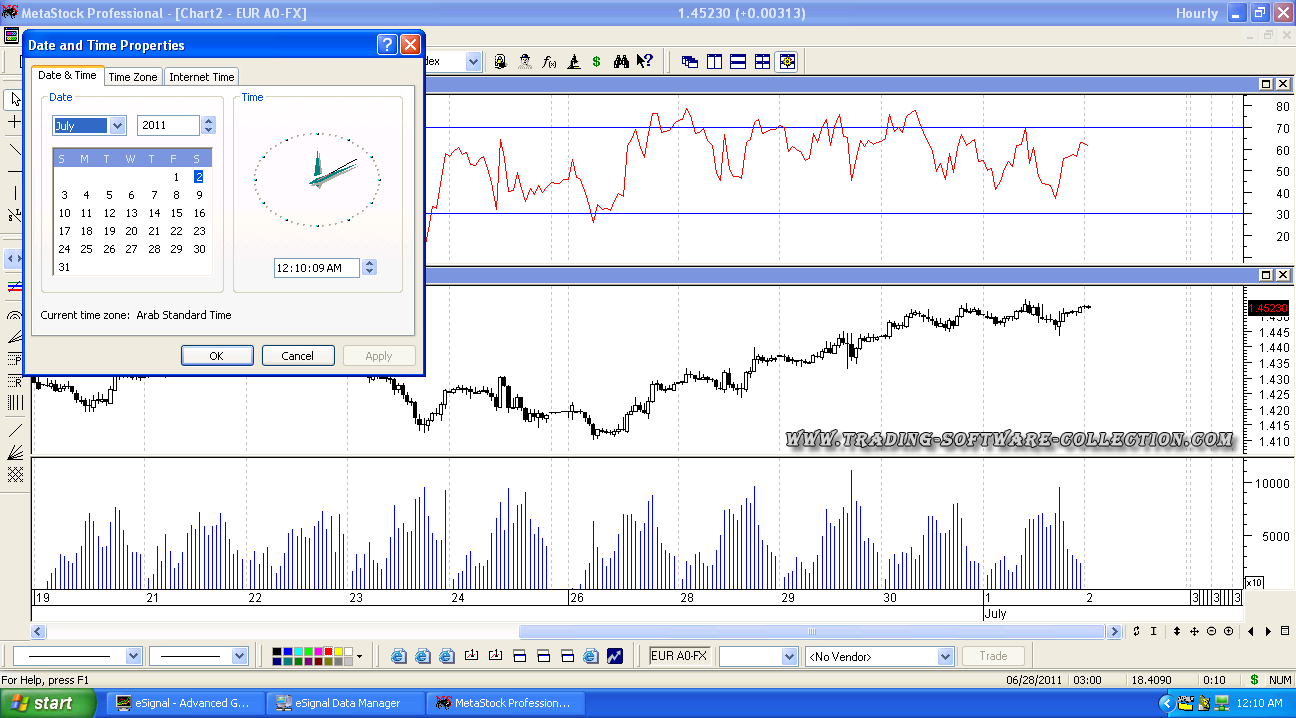Click the context help arrow-question icon
1296x718 pixels.
645,62
